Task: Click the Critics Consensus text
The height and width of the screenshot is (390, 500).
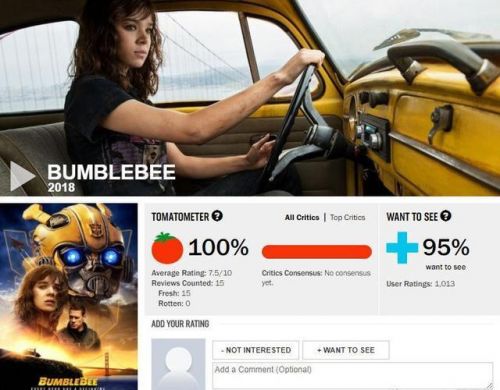Action: tap(316, 278)
